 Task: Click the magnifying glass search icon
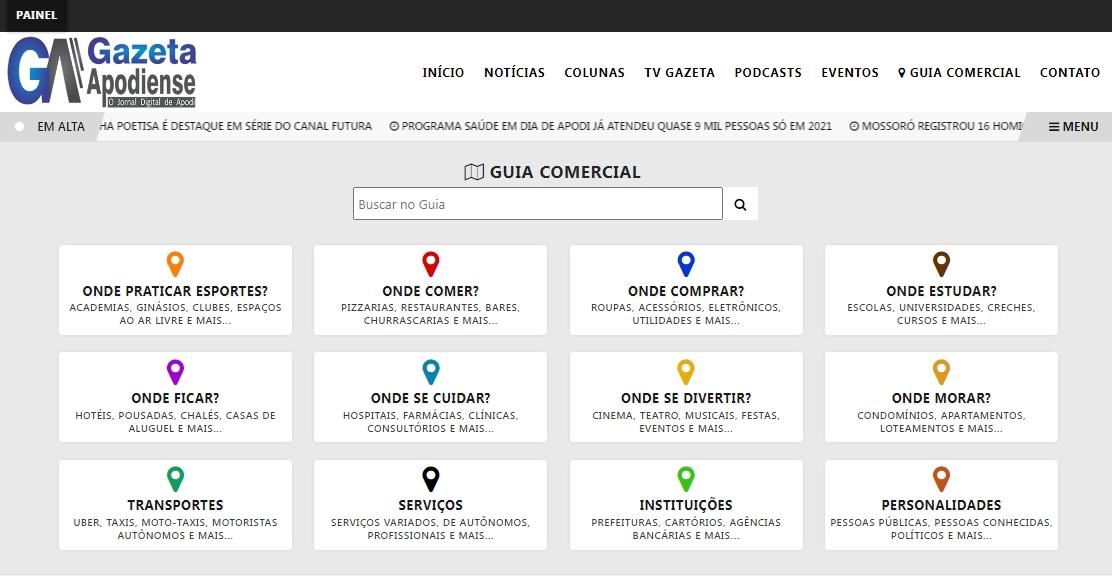(x=740, y=203)
